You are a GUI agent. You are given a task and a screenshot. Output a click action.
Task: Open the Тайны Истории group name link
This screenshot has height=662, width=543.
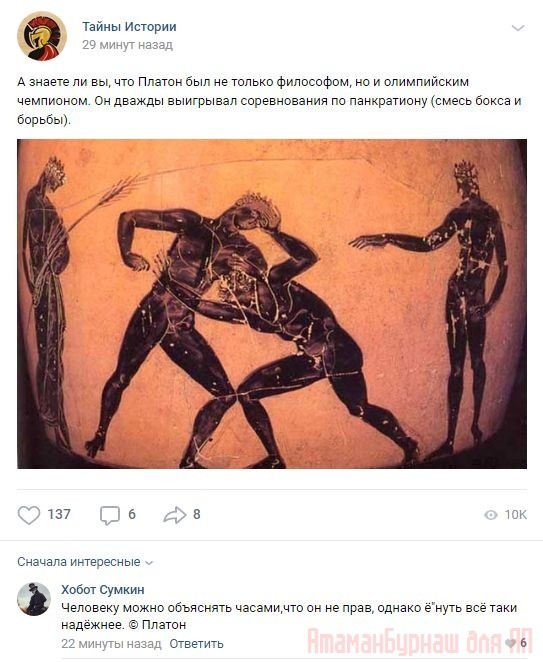coord(129,27)
